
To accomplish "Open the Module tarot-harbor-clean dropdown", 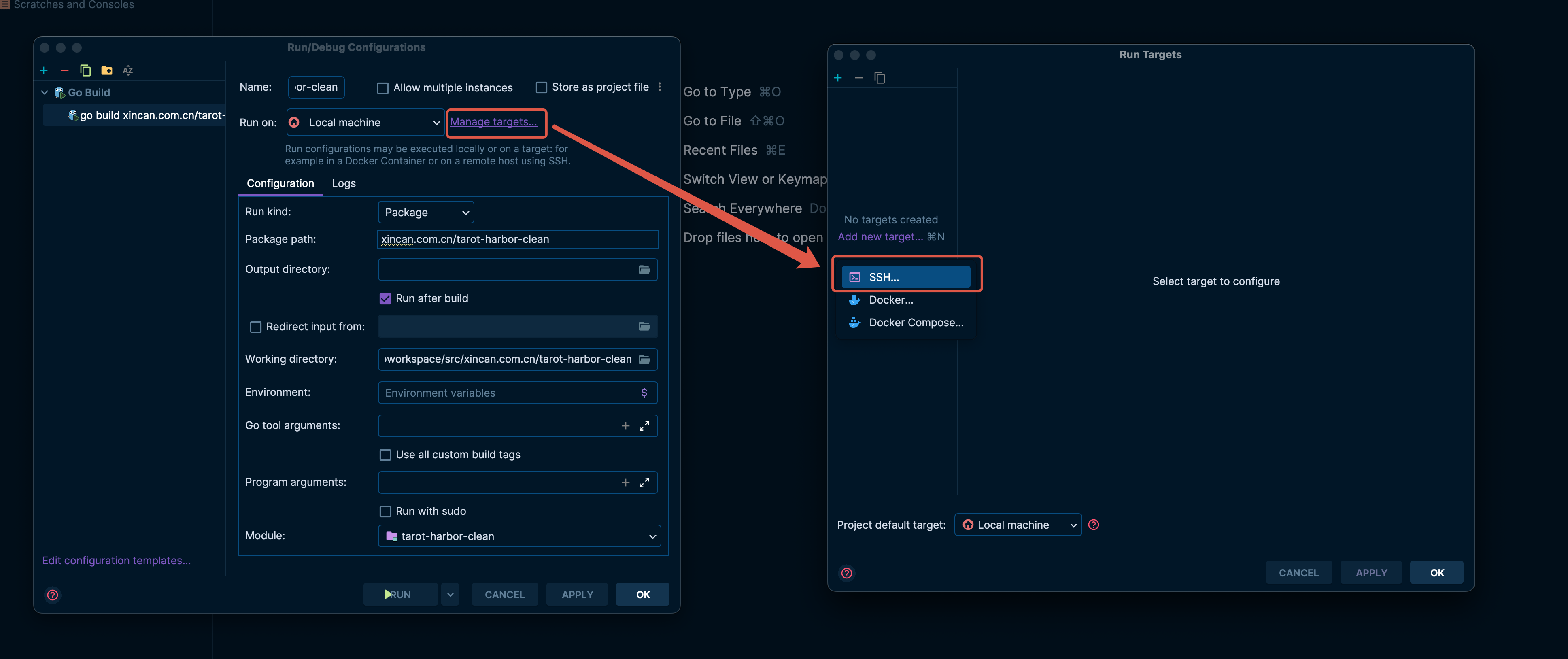I will coord(518,536).
